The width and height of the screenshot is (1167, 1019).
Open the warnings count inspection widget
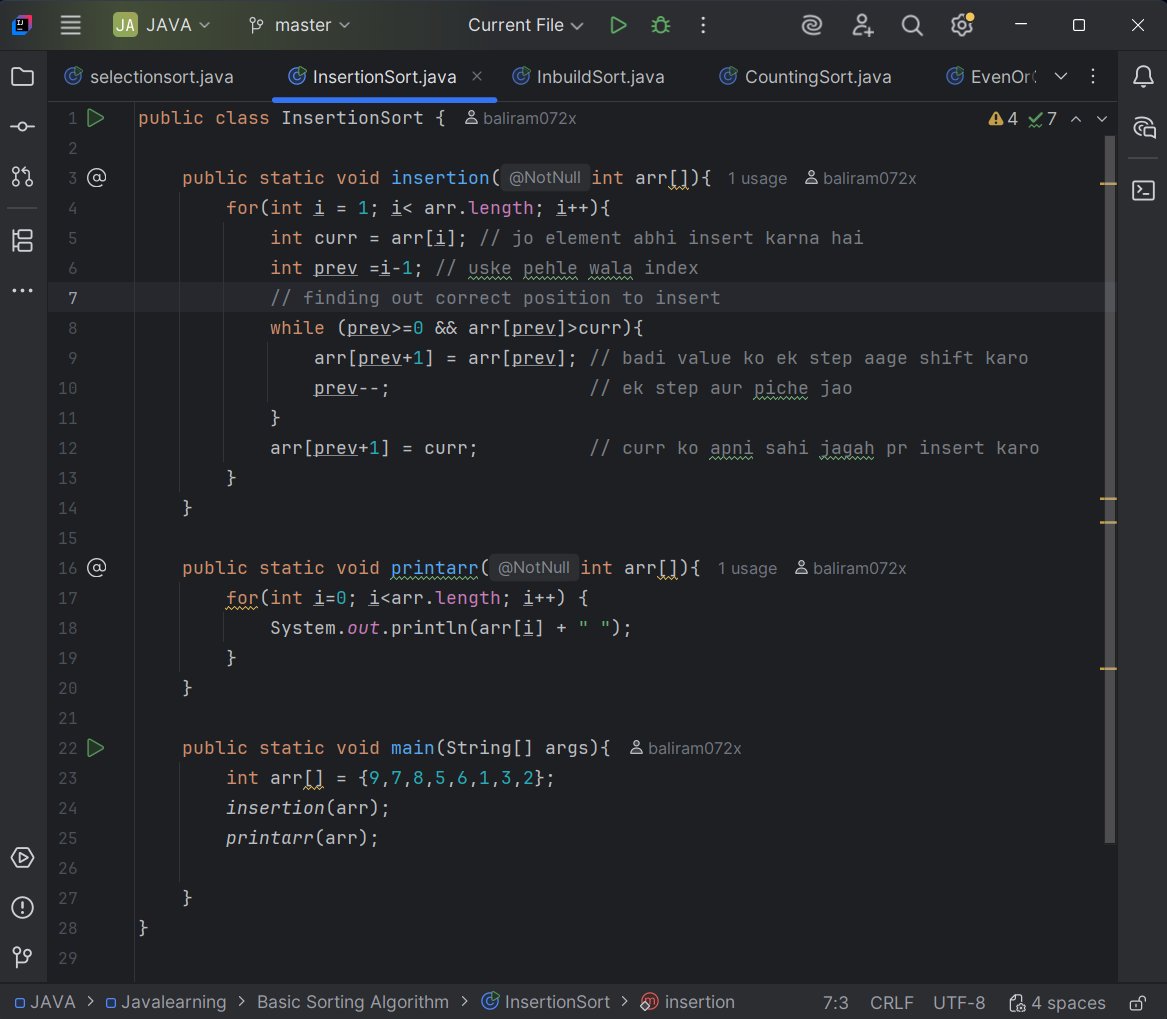click(1003, 118)
